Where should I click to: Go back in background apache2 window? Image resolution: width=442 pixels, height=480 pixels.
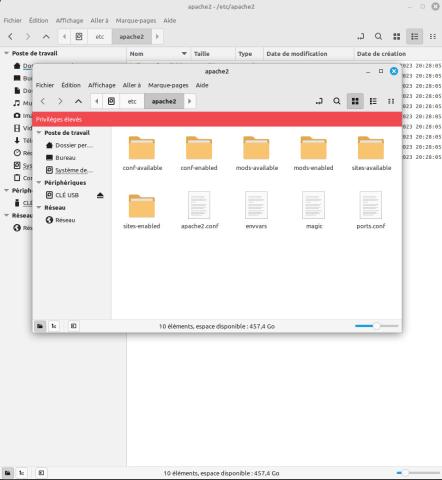11,36
